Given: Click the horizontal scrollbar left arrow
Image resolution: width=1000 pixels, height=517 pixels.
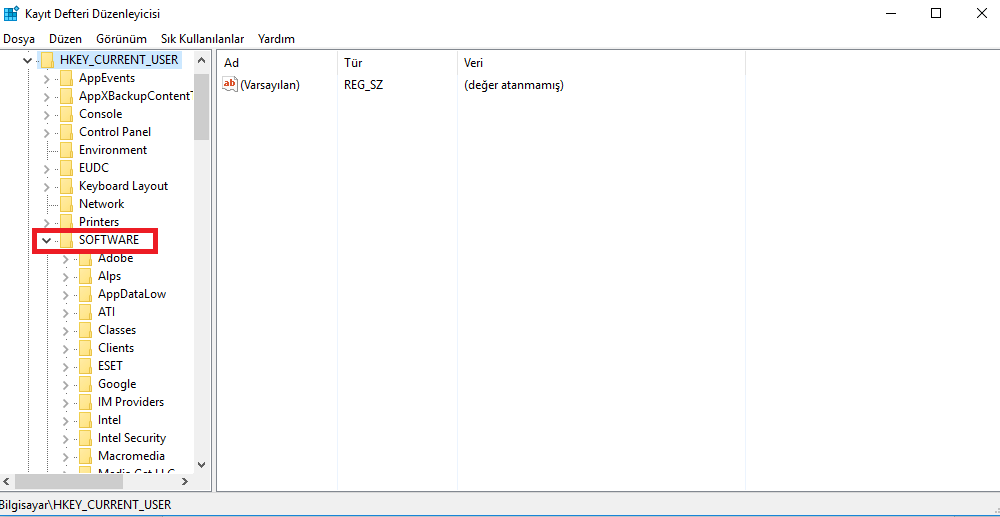Looking at the screenshot, I should point(7,481).
